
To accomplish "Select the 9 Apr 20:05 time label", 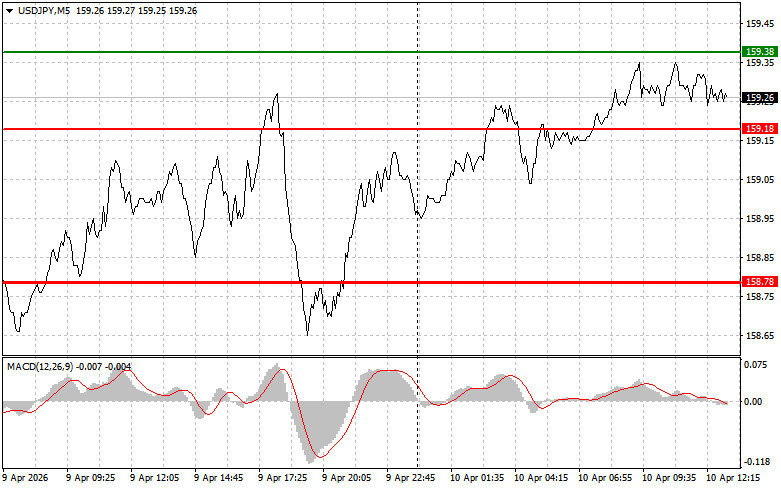I will (x=346, y=478).
